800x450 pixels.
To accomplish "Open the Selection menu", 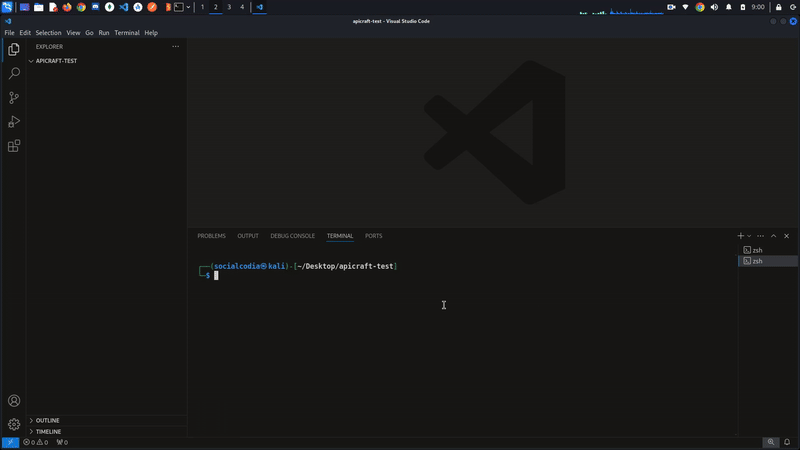I will tap(48, 33).
